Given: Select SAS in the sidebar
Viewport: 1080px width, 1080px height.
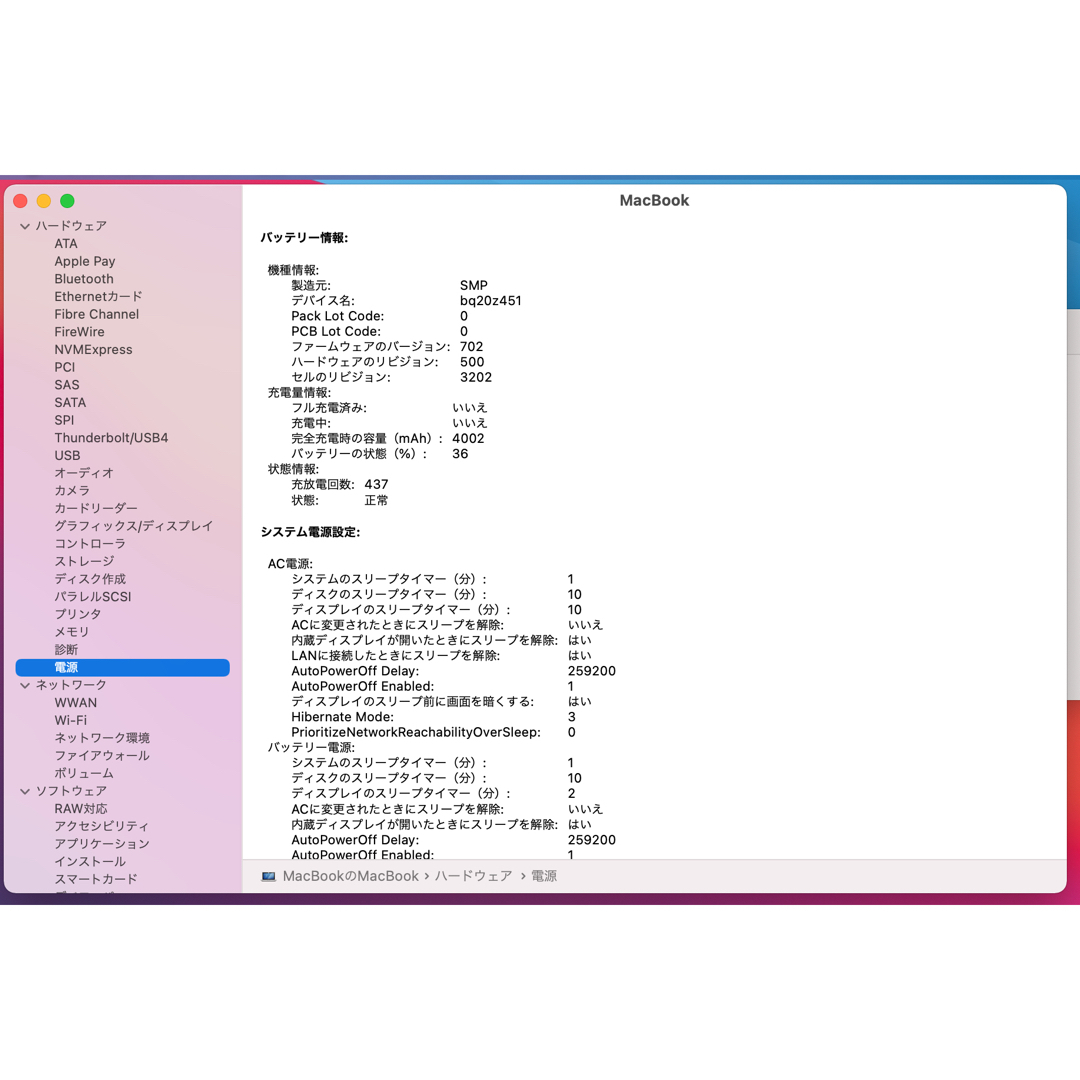Looking at the screenshot, I should click(x=67, y=385).
